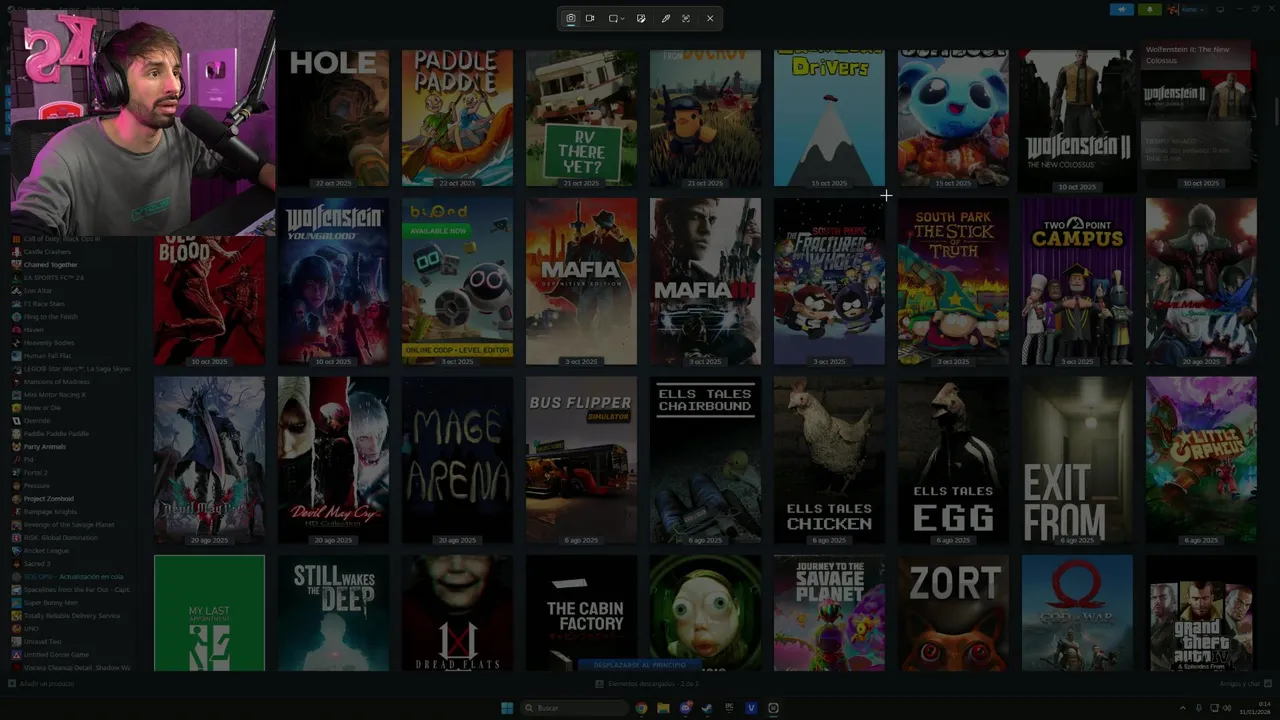Open My Last Appointment green cover

[x=209, y=613]
